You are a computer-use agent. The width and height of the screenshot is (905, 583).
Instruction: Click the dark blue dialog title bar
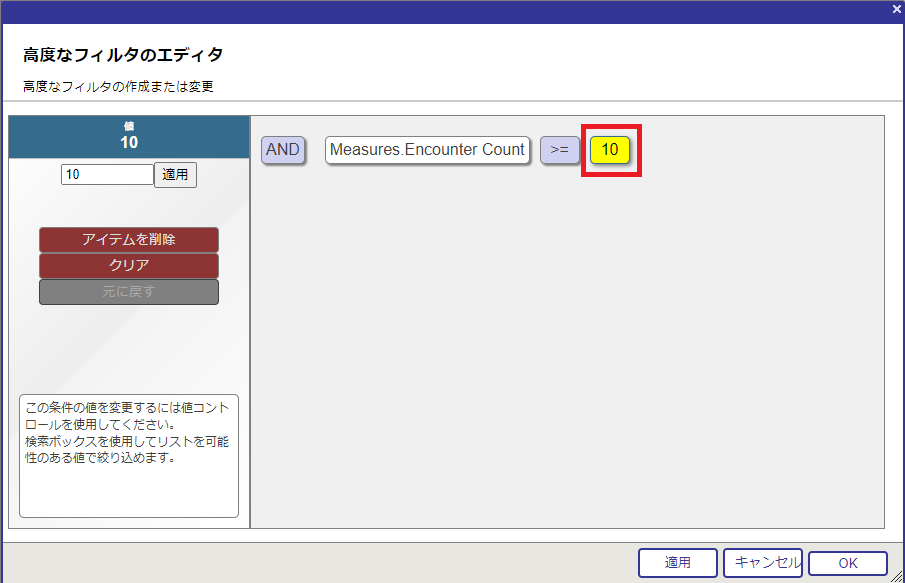[x=450, y=10]
